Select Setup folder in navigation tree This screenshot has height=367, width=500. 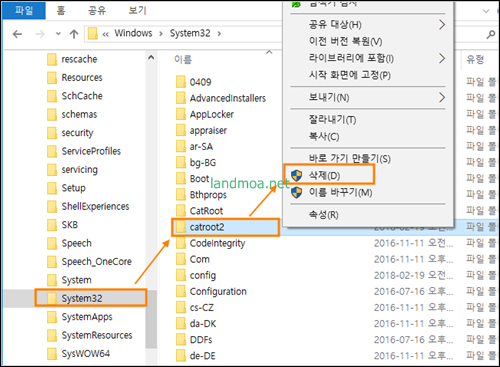73,188
